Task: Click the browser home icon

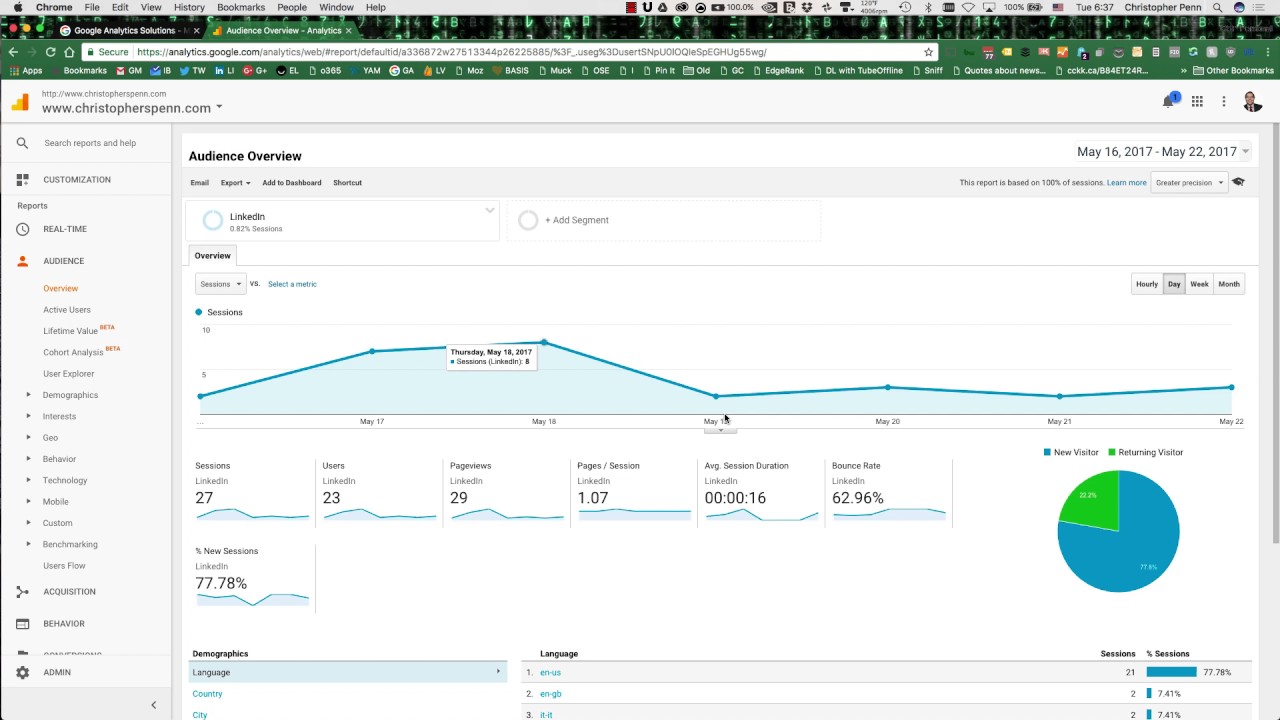Action: pyautogui.click(x=69, y=52)
